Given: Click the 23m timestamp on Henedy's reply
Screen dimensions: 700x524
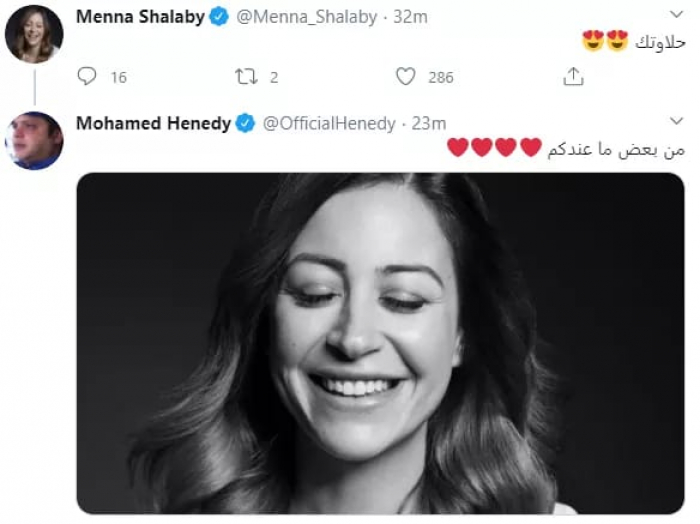Looking at the screenshot, I should (428, 124).
